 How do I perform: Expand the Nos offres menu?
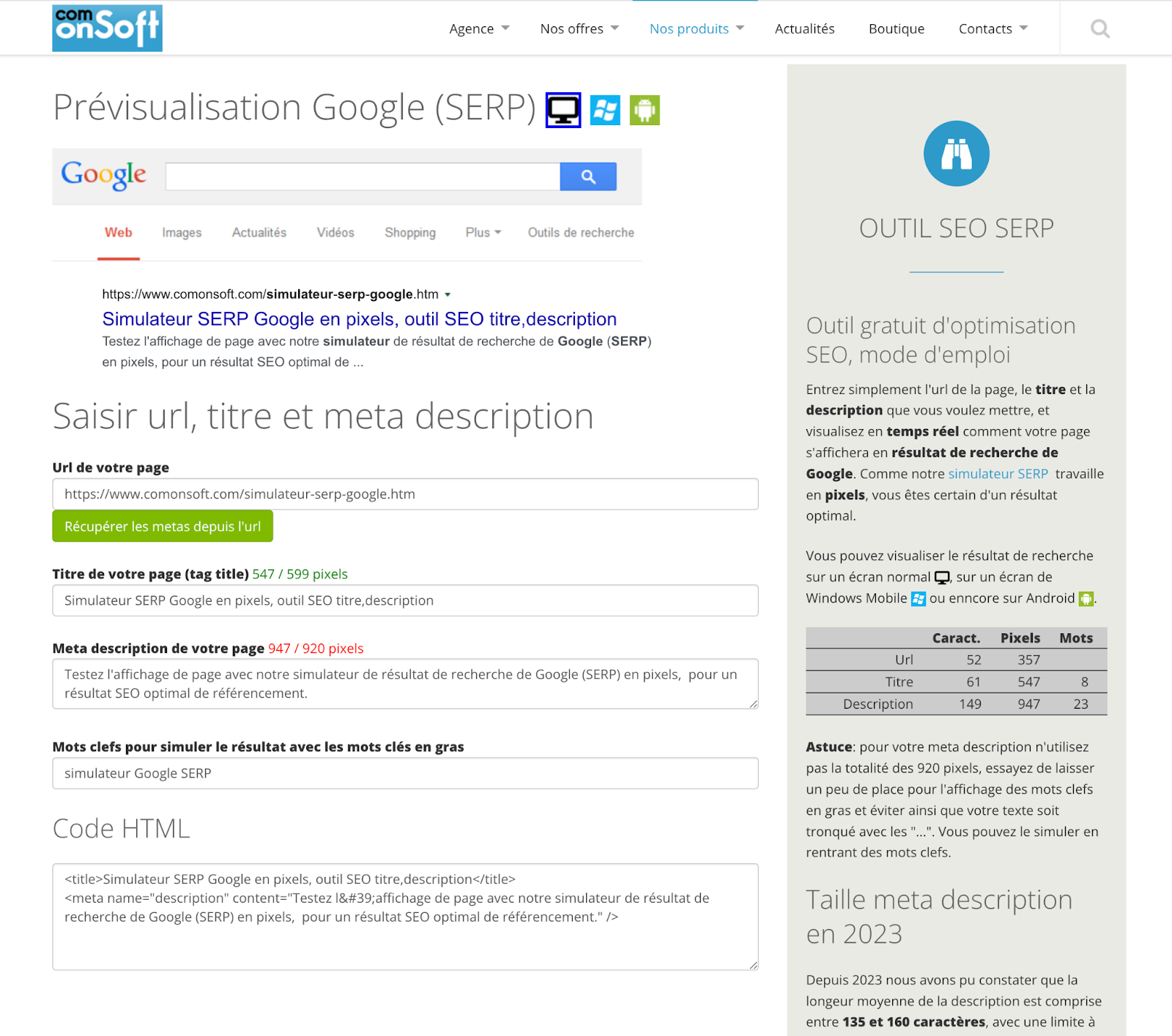point(579,29)
